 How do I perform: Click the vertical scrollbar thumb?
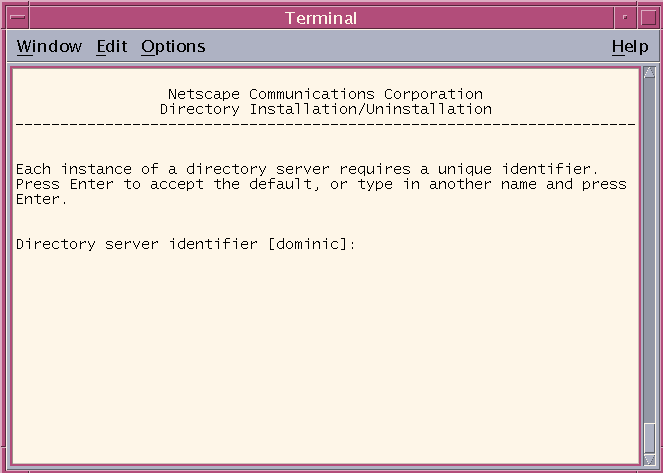tap(649, 438)
